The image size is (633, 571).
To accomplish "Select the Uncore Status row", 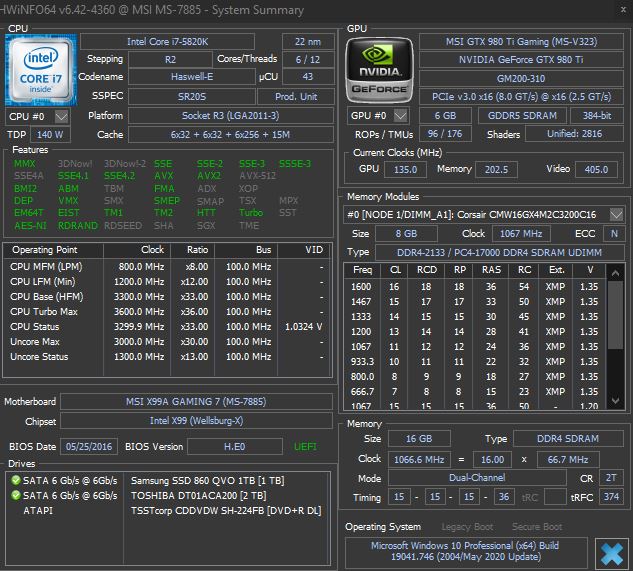I will pyautogui.click(x=167, y=357).
